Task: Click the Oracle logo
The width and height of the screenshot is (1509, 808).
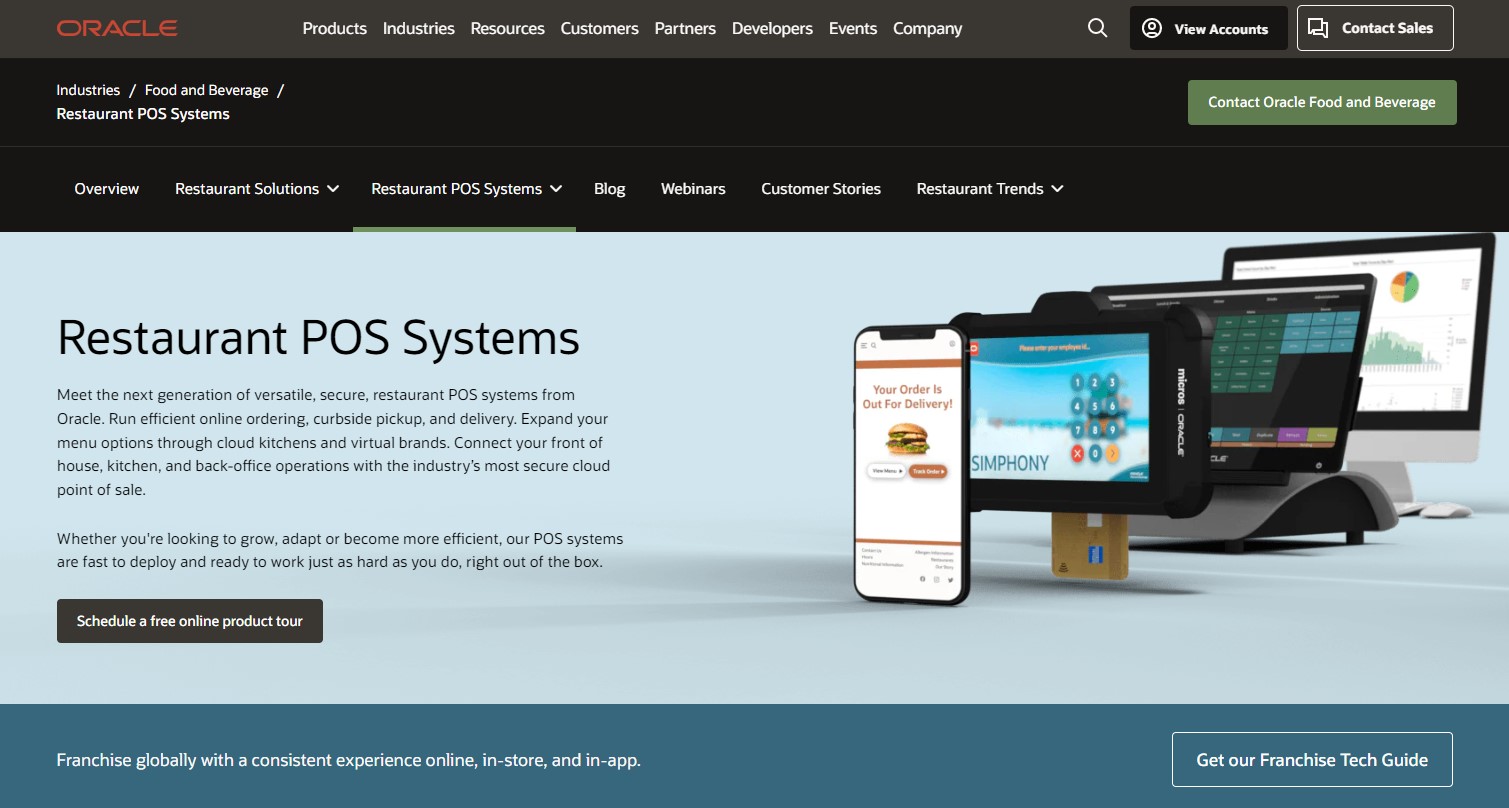Action: 117,28
